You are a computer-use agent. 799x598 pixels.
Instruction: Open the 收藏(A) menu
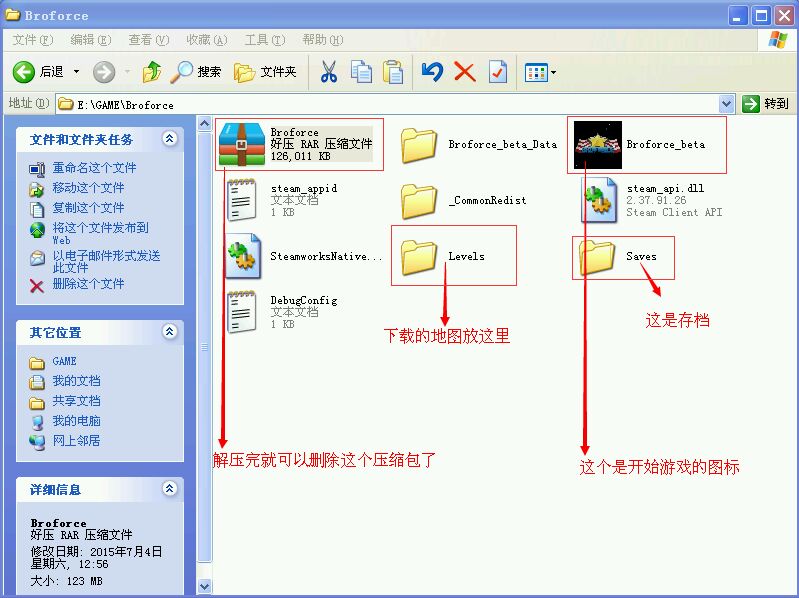pos(206,40)
